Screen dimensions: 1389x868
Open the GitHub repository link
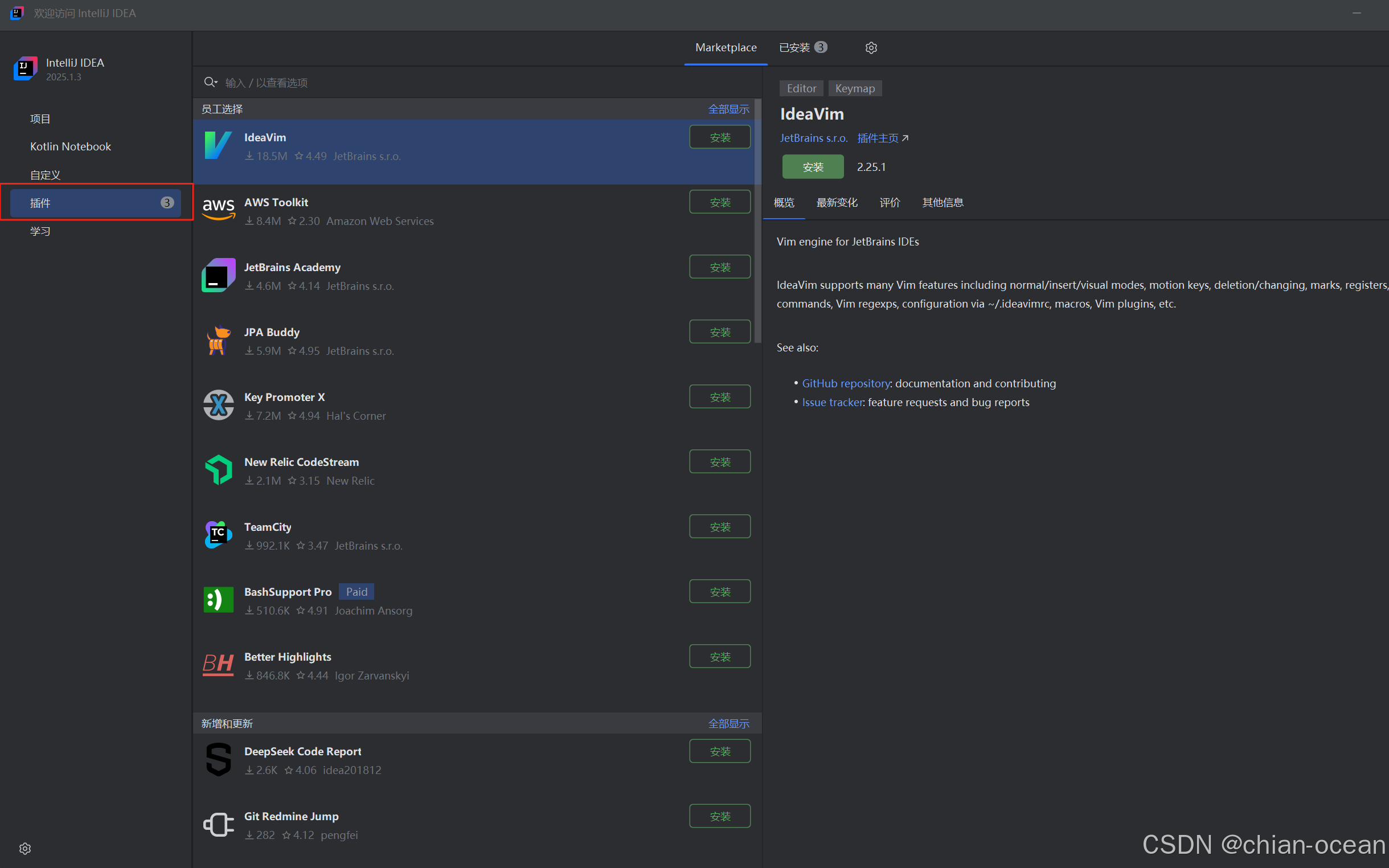pos(846,383)
